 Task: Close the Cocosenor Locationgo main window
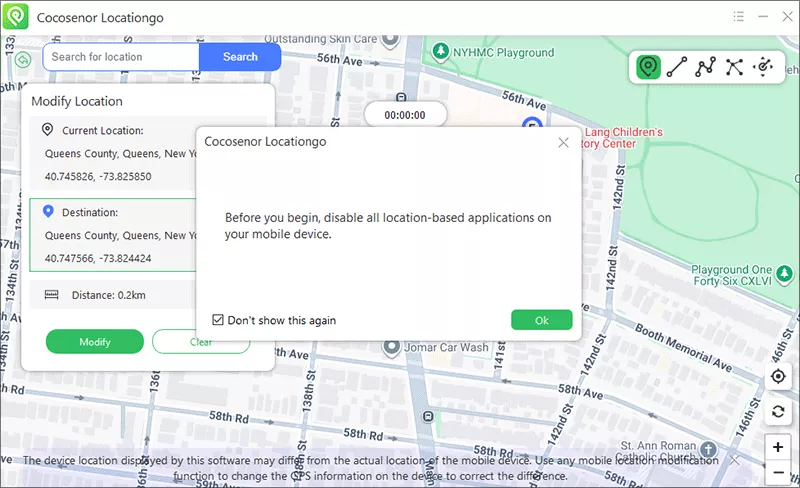(787, 17)
